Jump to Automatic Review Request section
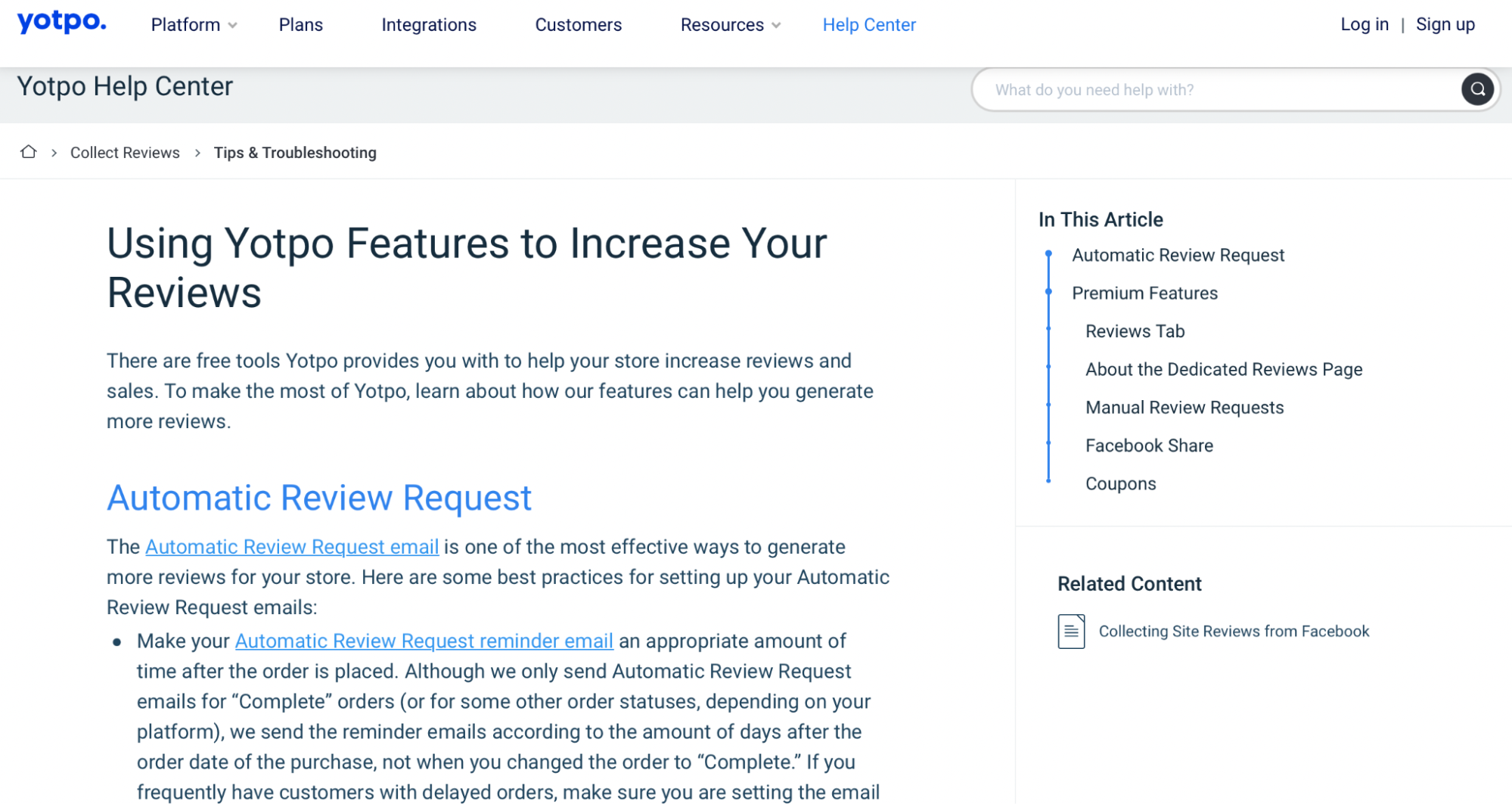Screen dimensions: 1512x804 1178,255
